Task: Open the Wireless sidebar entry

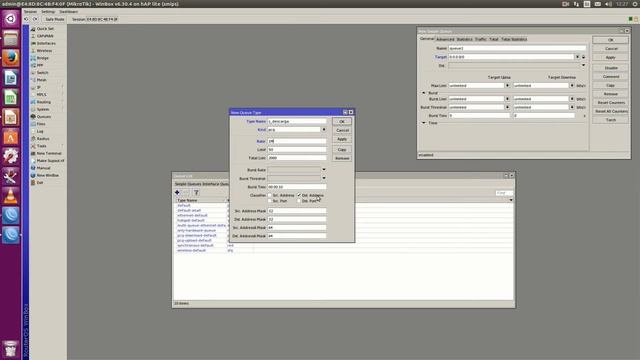Action: pos(44,51)
